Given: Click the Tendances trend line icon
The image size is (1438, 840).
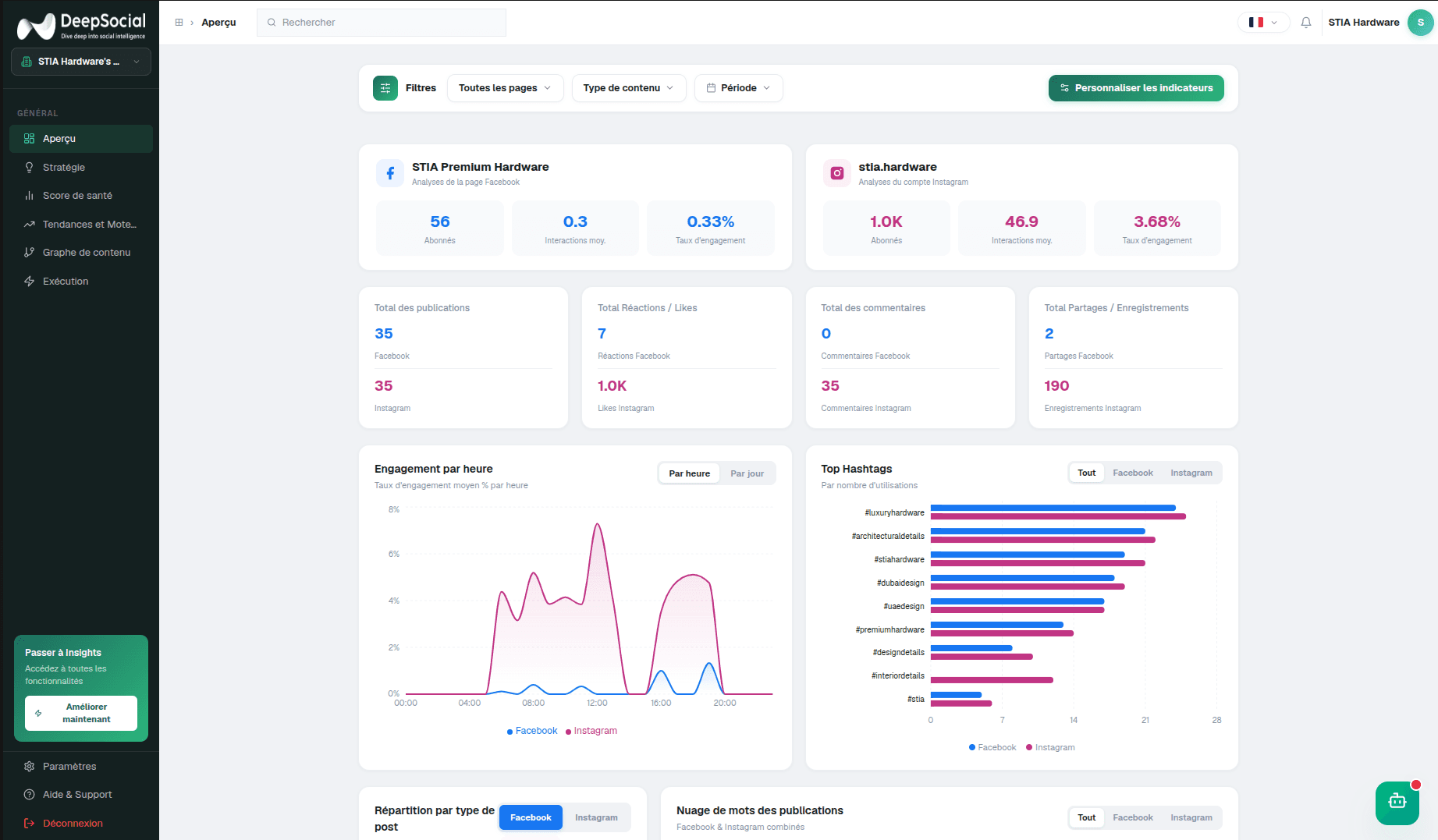Looking at the screenshot, I should (x=29, y=225).
